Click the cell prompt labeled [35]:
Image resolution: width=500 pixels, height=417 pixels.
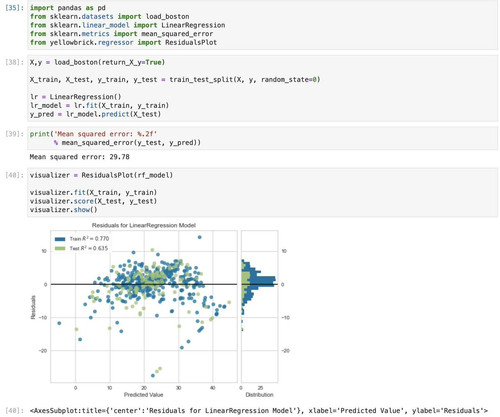(14, 8)
